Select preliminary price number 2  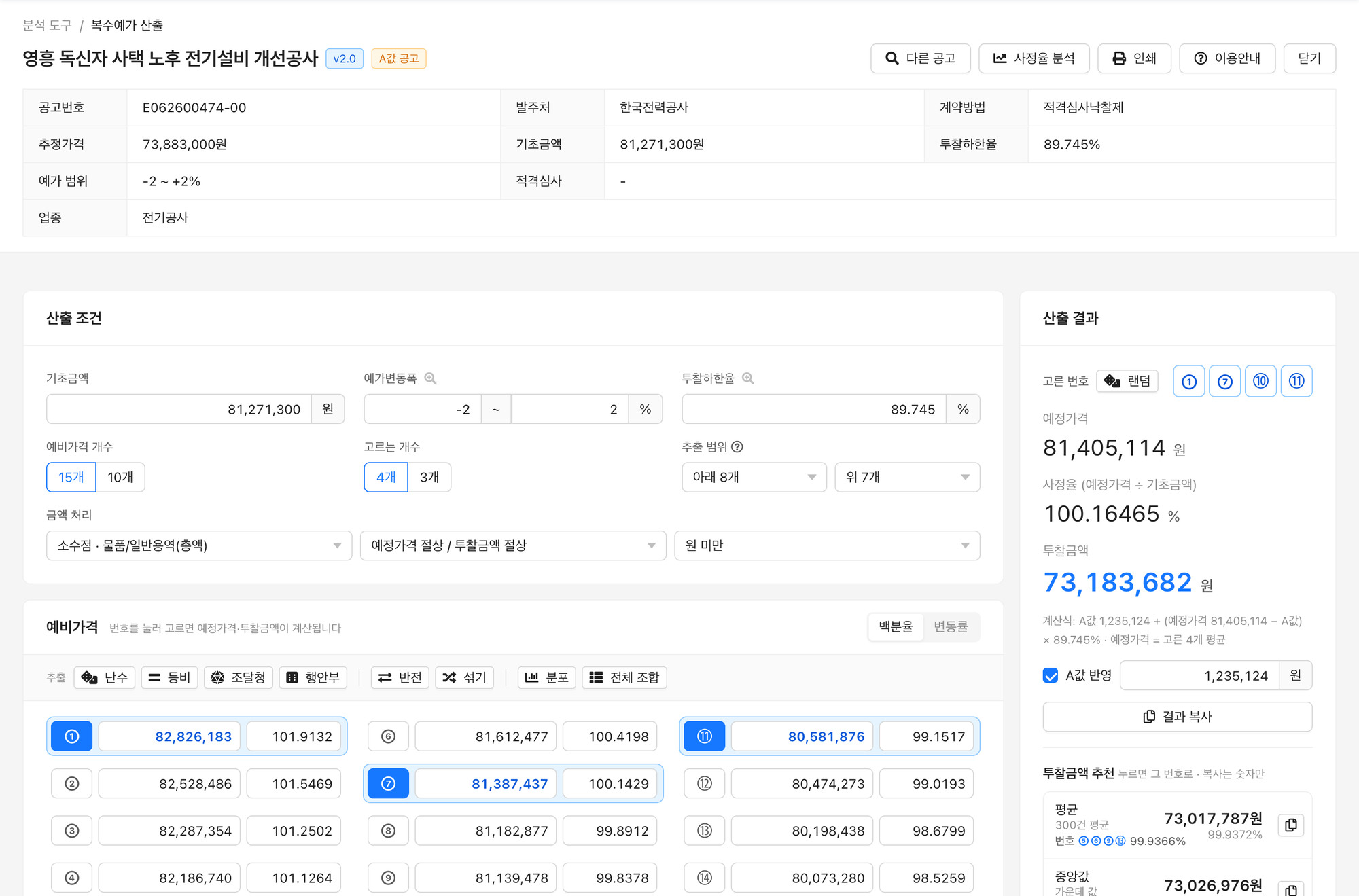coord(72,784)
